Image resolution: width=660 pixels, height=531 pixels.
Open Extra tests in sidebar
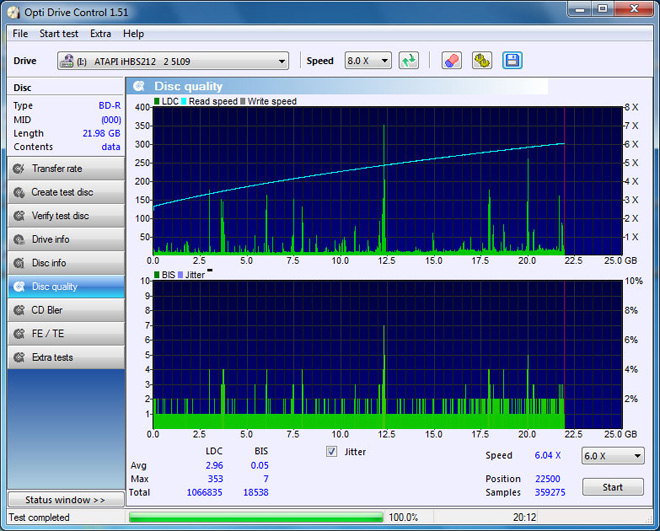coord(66,358)
